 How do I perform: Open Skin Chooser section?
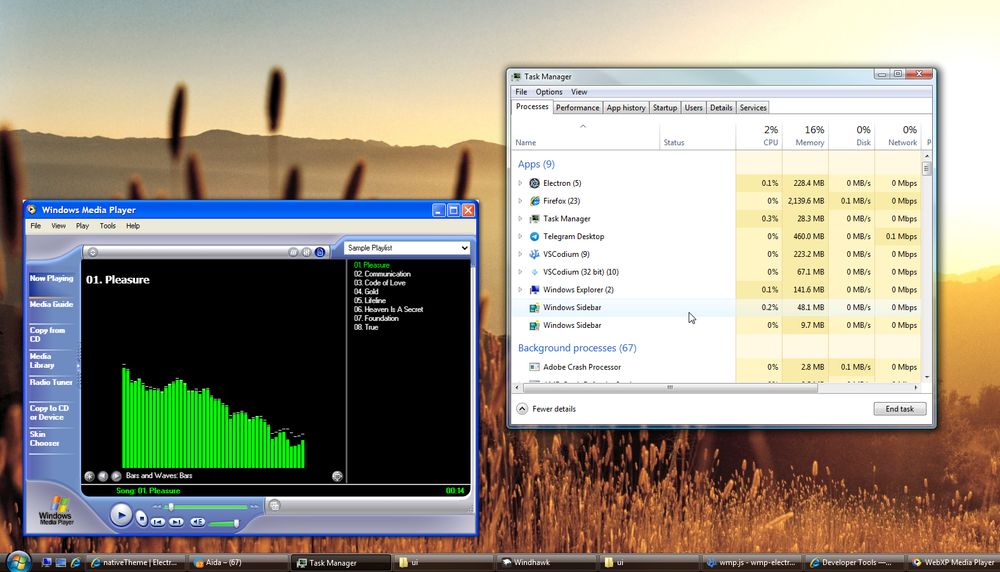(x=44, y=439)
